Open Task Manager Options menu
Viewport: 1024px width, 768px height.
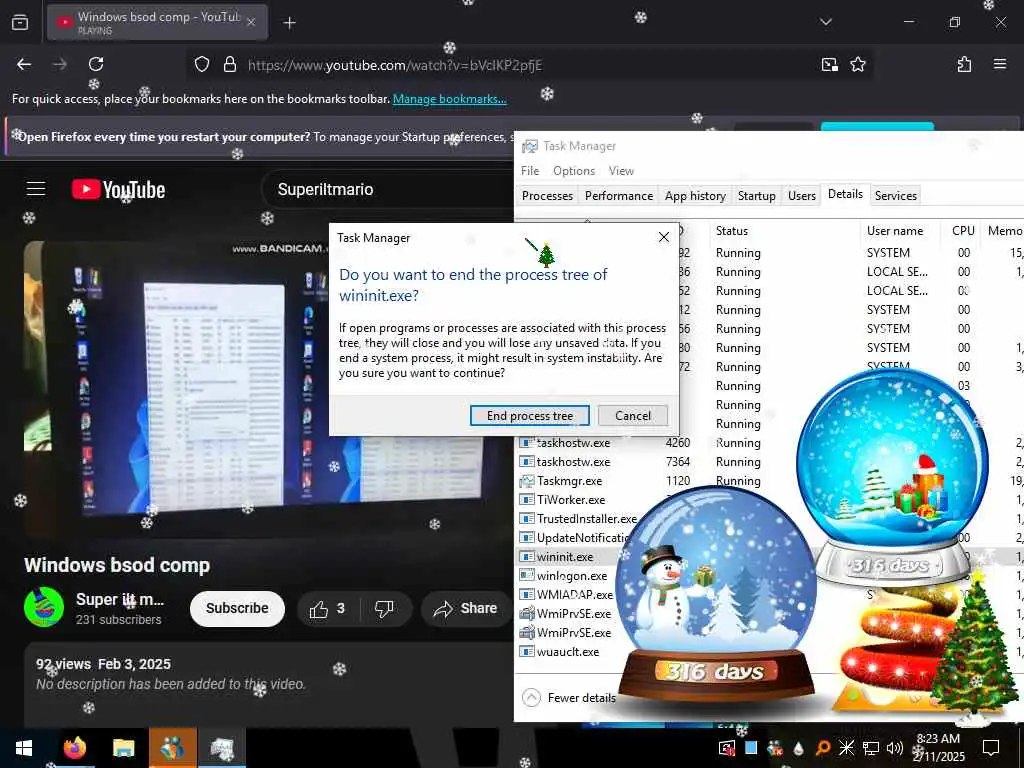(574, 170)
